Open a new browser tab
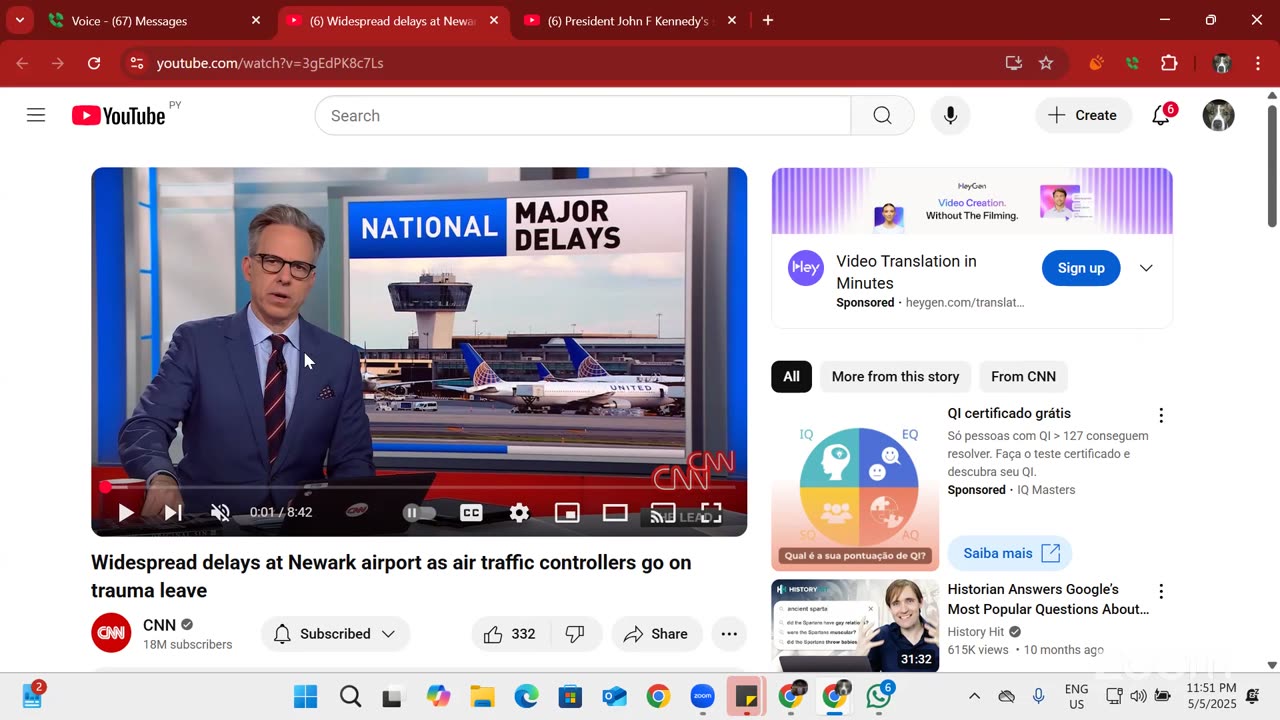 (768, 20)
